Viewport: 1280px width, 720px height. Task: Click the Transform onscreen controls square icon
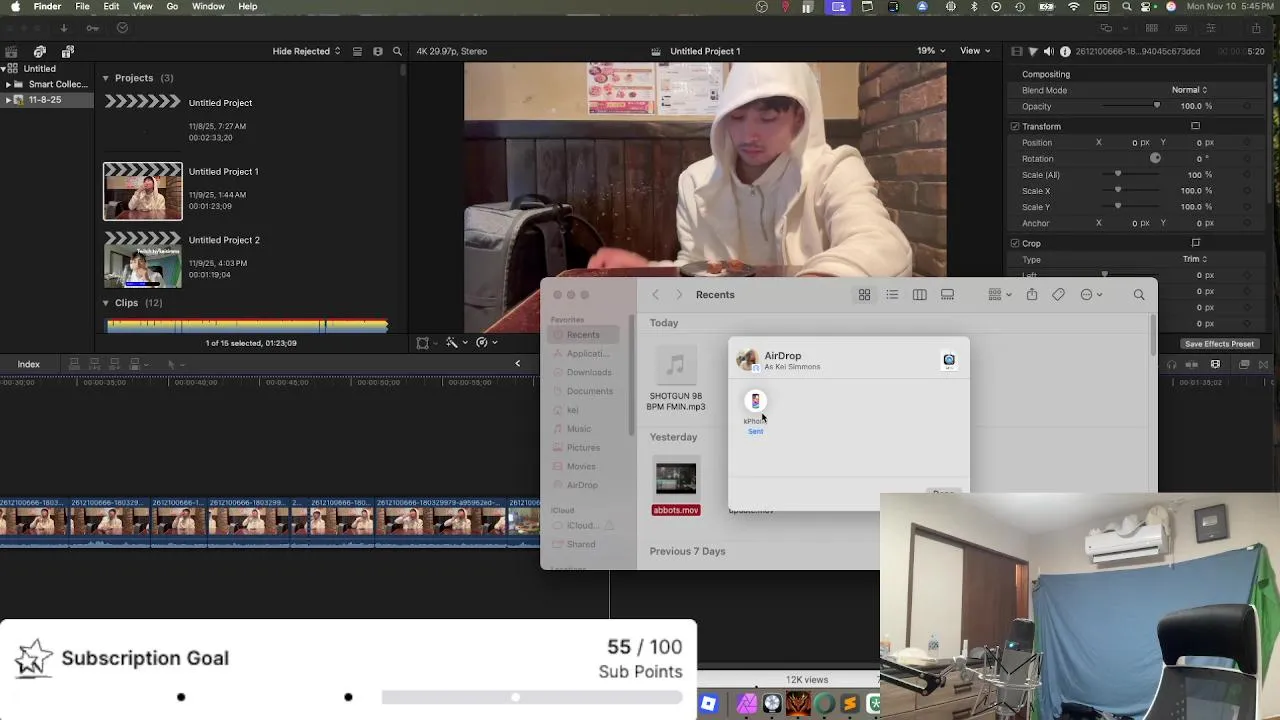click(1195, 127)
